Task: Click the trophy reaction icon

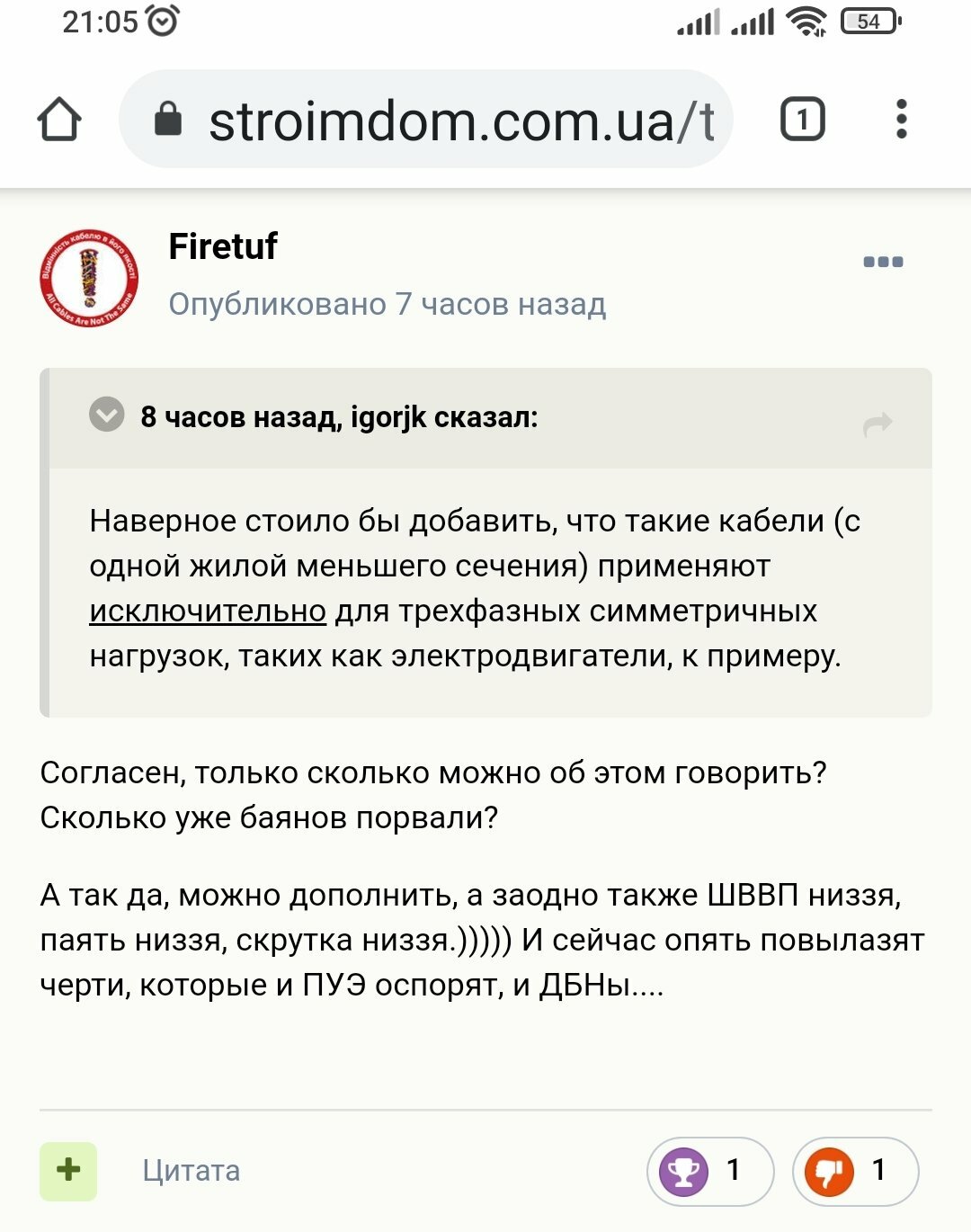Action: 683,1171
